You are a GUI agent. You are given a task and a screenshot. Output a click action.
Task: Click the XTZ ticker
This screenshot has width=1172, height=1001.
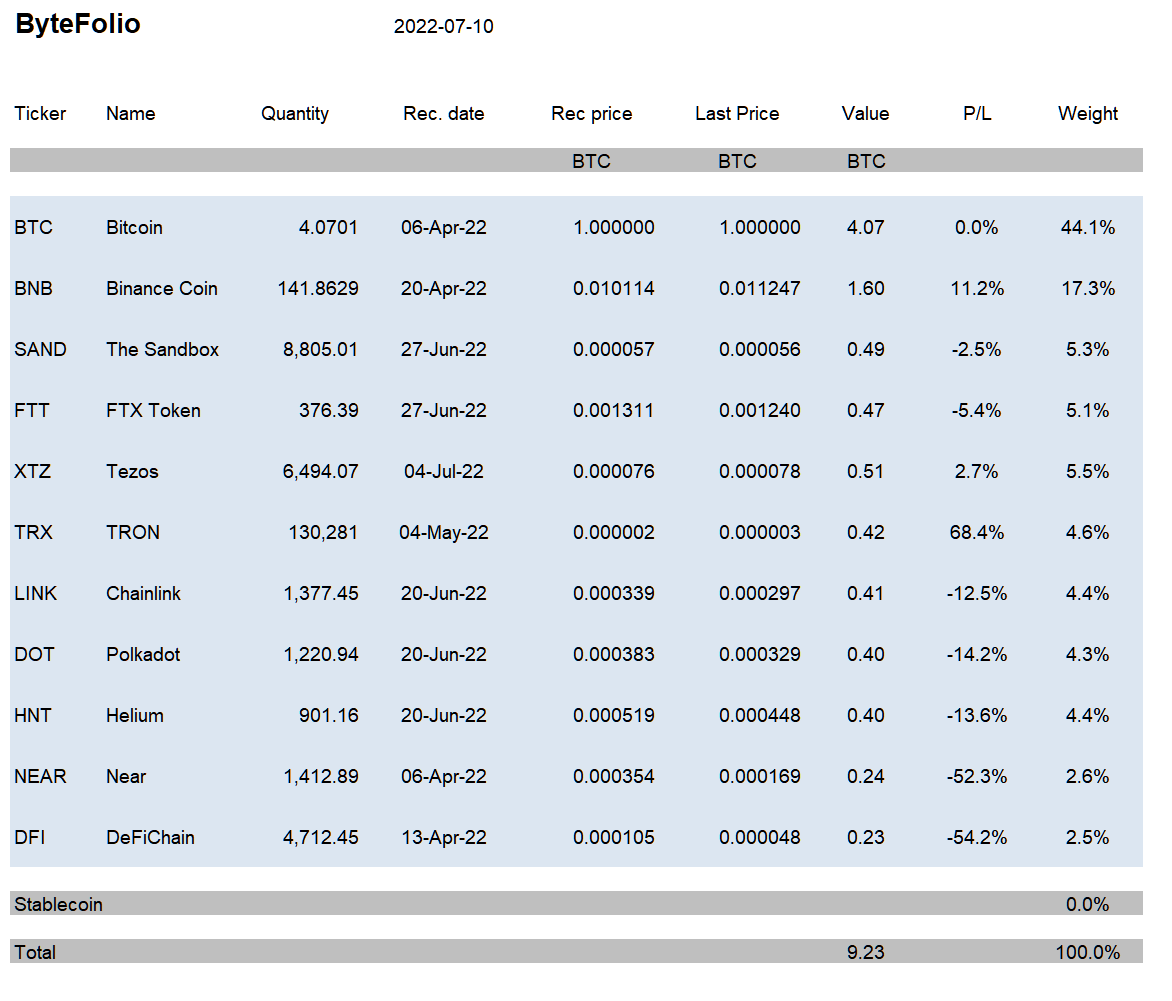tap(32, 472)
